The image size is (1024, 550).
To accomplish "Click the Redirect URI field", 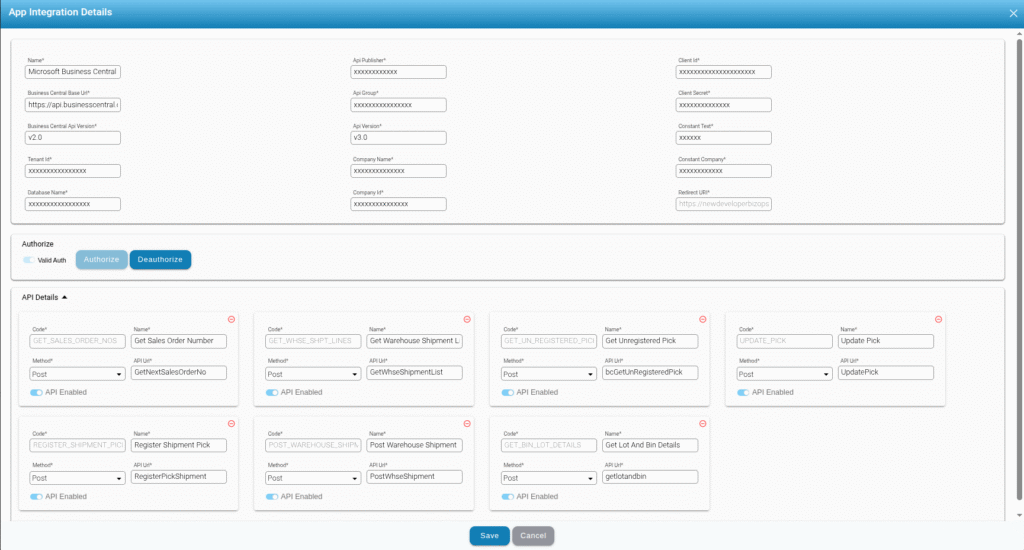I will [724, 204].
